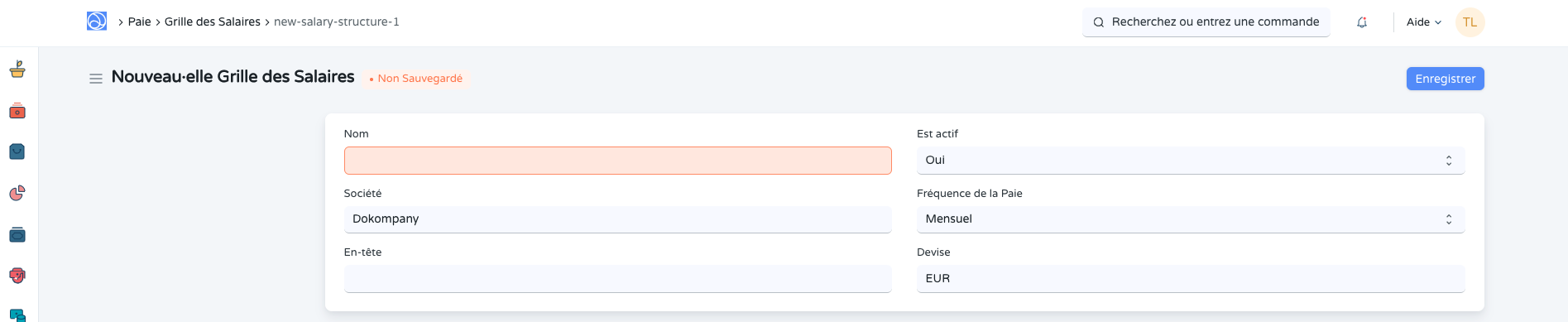The height and width of the screenshot is (322, 1568).
Task: Click the Enregistrer button
Action: coord(1446,79)
